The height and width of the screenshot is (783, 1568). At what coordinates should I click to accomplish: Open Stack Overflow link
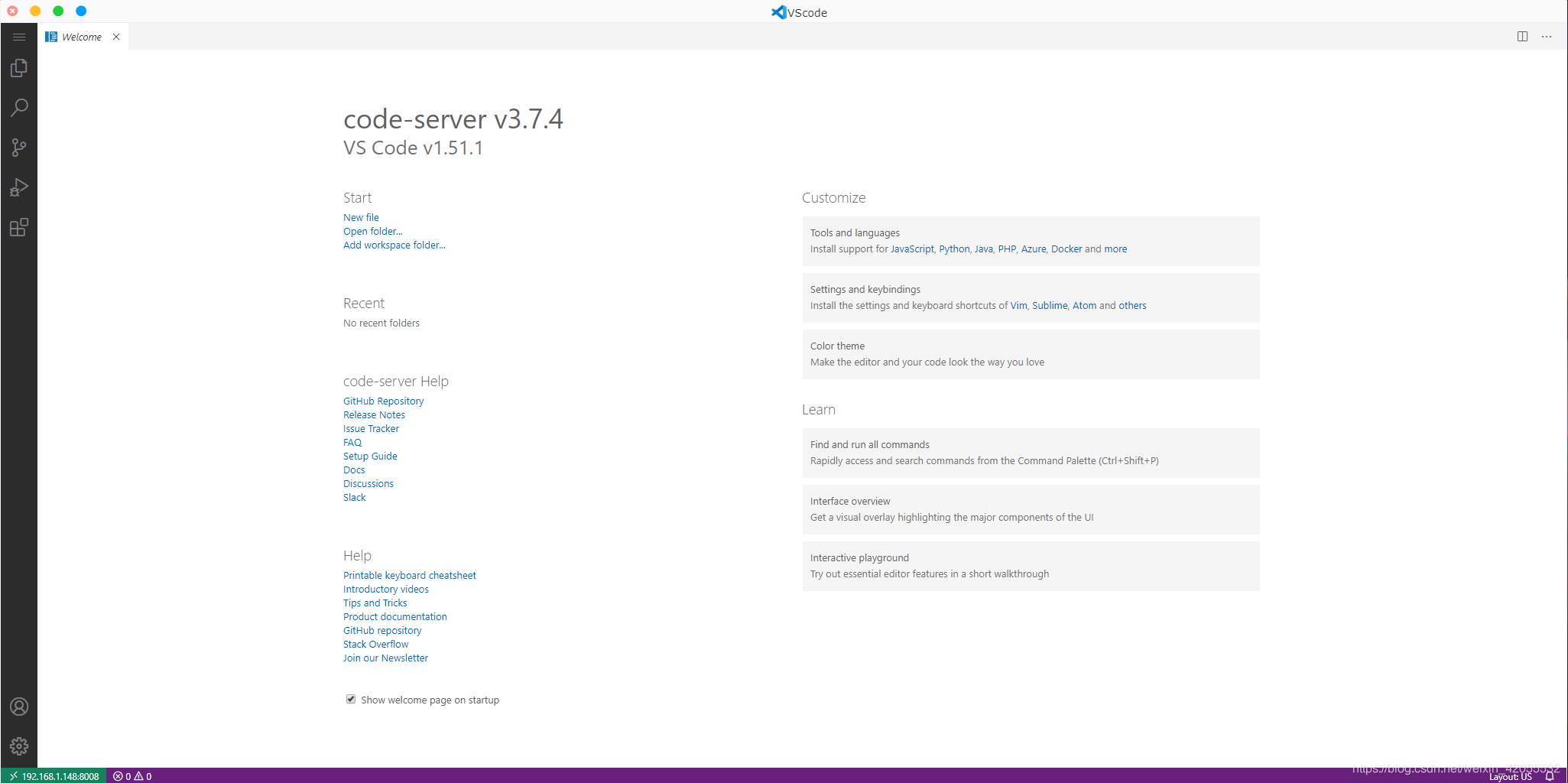[375, 645]
